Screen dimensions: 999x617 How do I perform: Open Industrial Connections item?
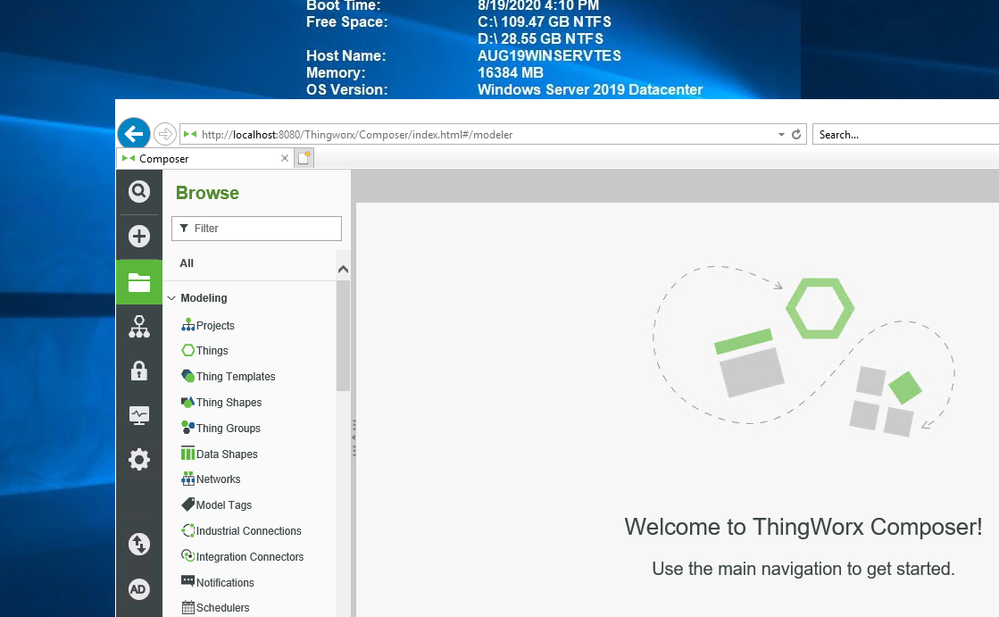click(x=248, y=531)
